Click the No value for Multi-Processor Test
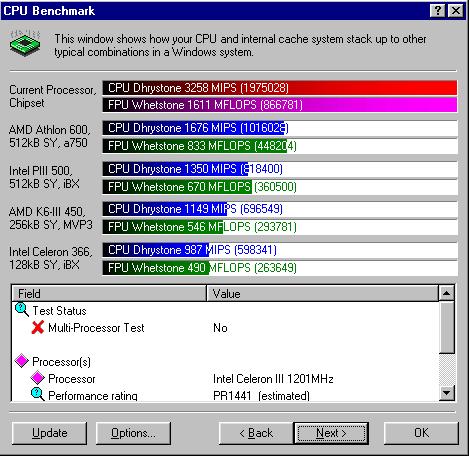Screen dimensions: 469x456 220,328
